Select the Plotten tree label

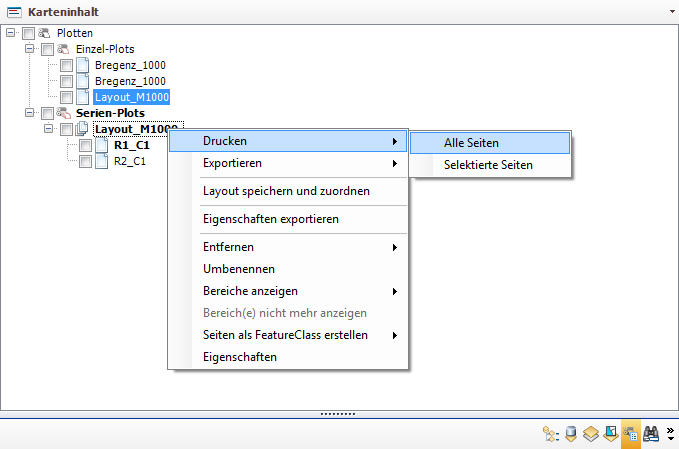pos(74,33)
